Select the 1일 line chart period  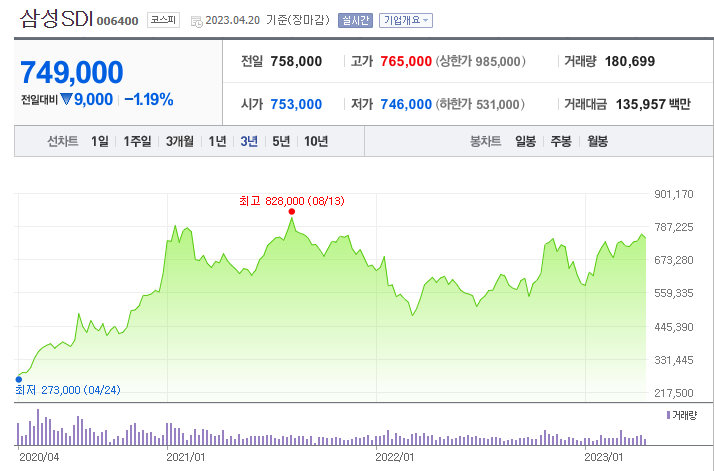click(100, 141)
